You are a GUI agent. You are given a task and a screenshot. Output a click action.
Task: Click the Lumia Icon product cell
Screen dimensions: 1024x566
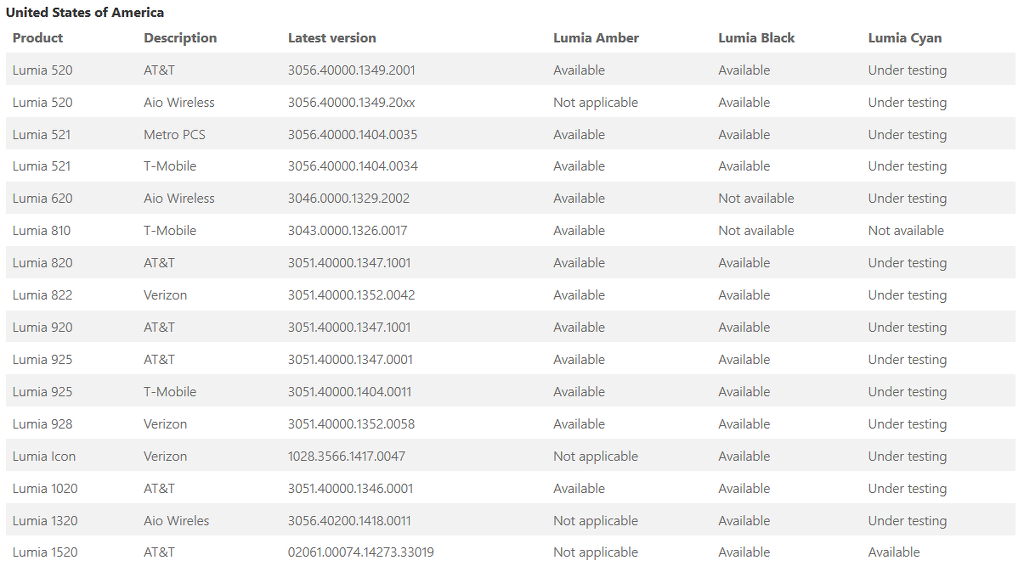tap(44, 456)
